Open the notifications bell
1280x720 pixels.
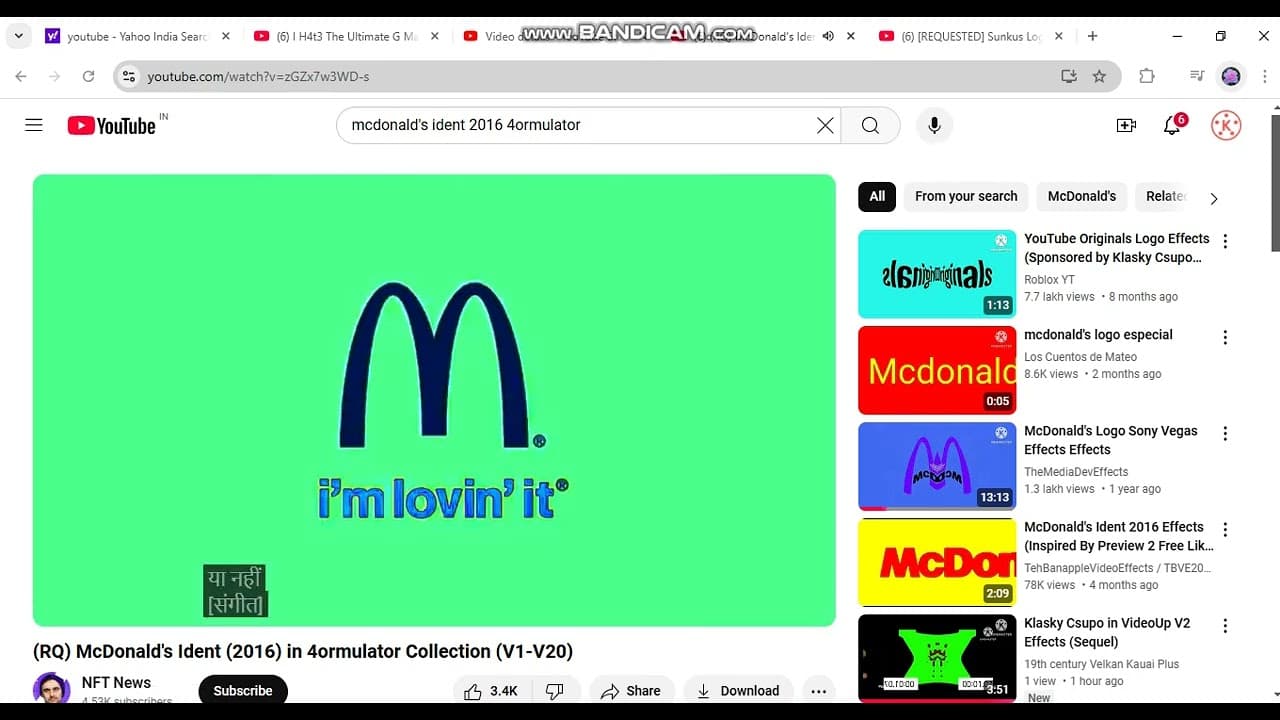click(1172, 125)
